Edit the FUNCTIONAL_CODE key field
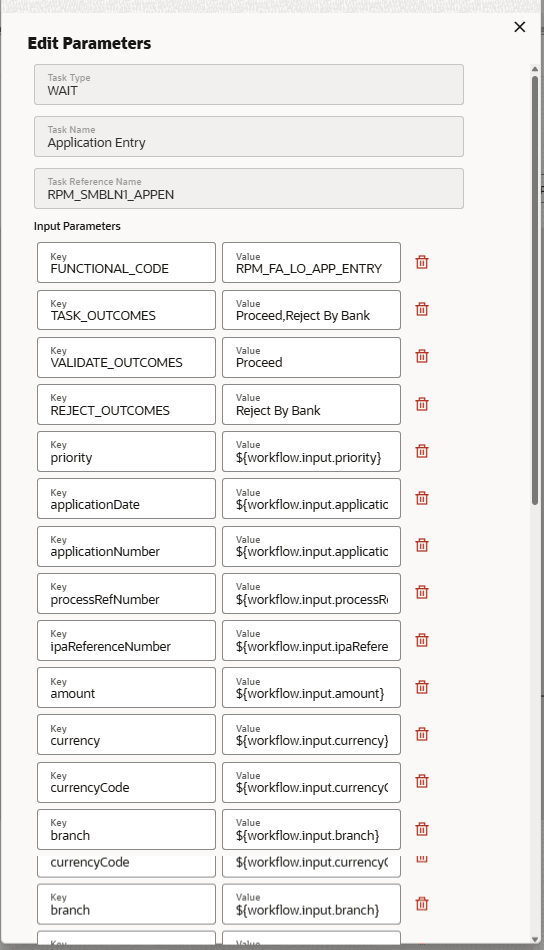The width and height of the screenshot is (544, 950). tap(126, 262)
